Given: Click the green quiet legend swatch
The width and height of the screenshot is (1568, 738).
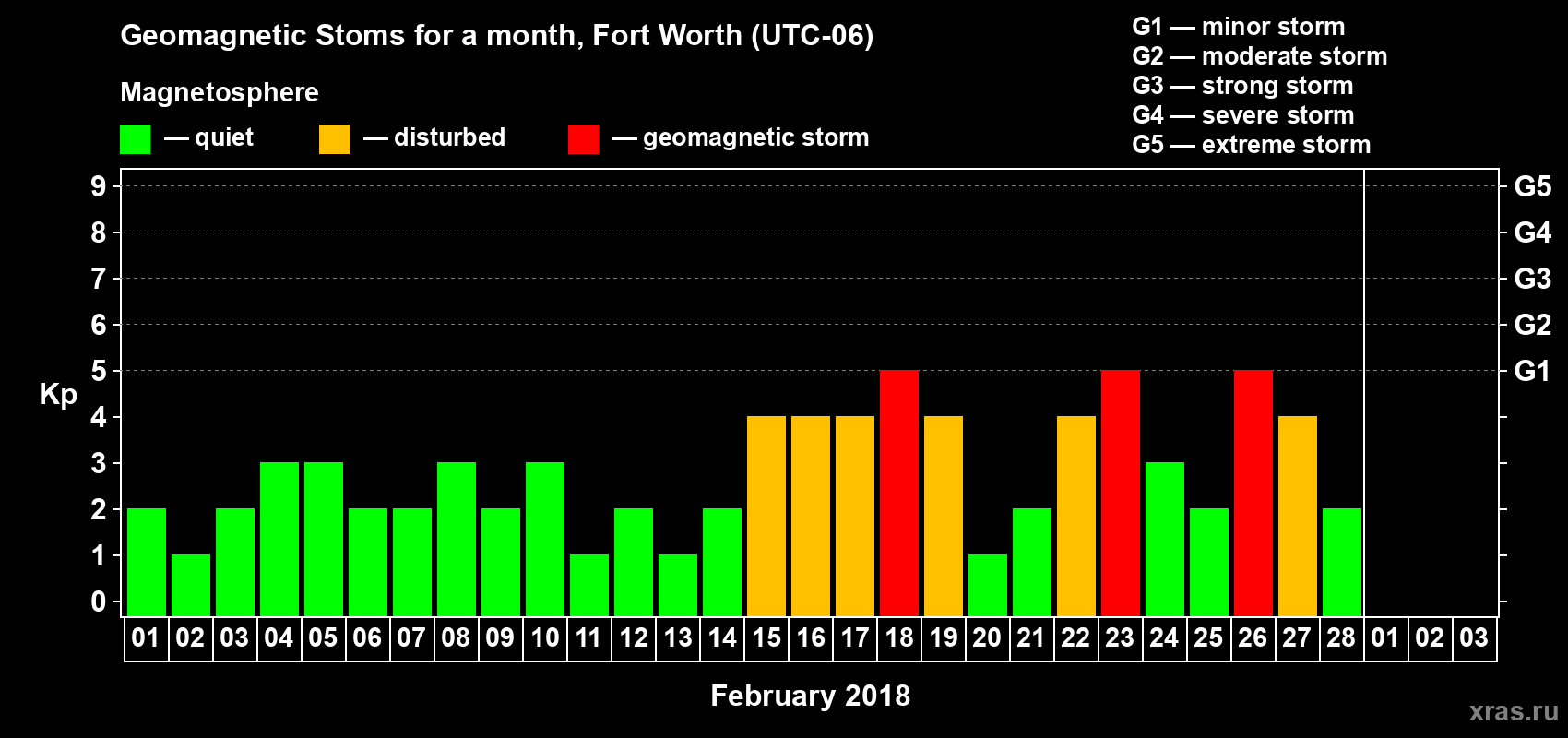Looking at the screenshot, I should coord(135,139).
